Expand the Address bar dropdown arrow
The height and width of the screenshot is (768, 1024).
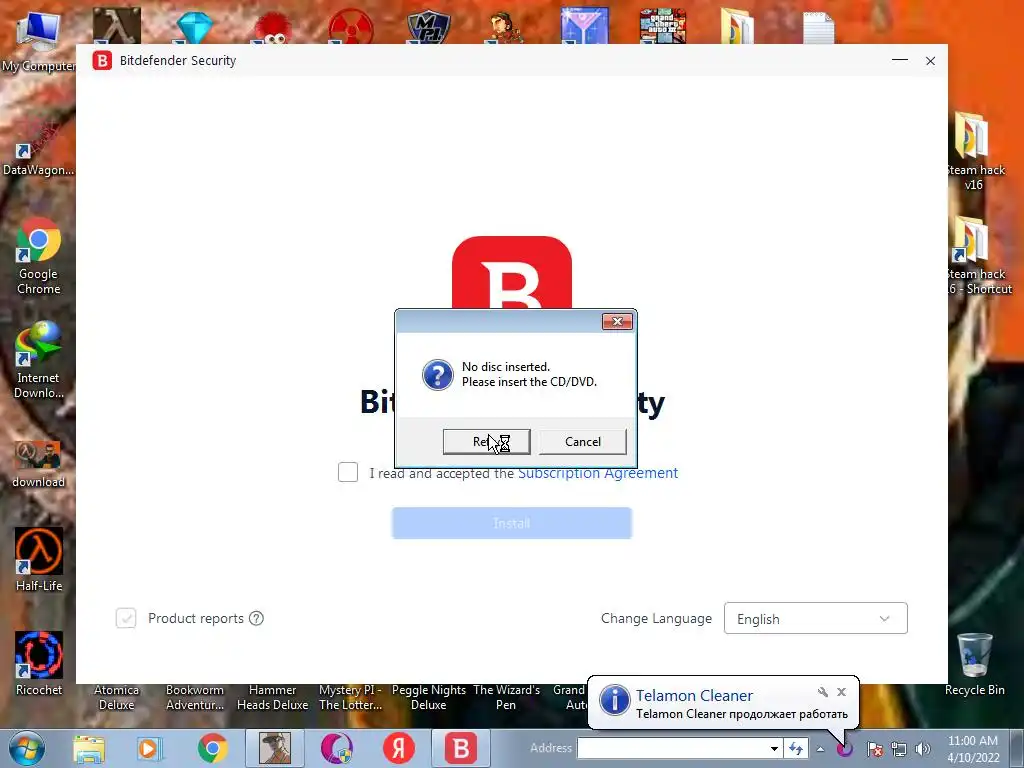click(x=774, y=748)
